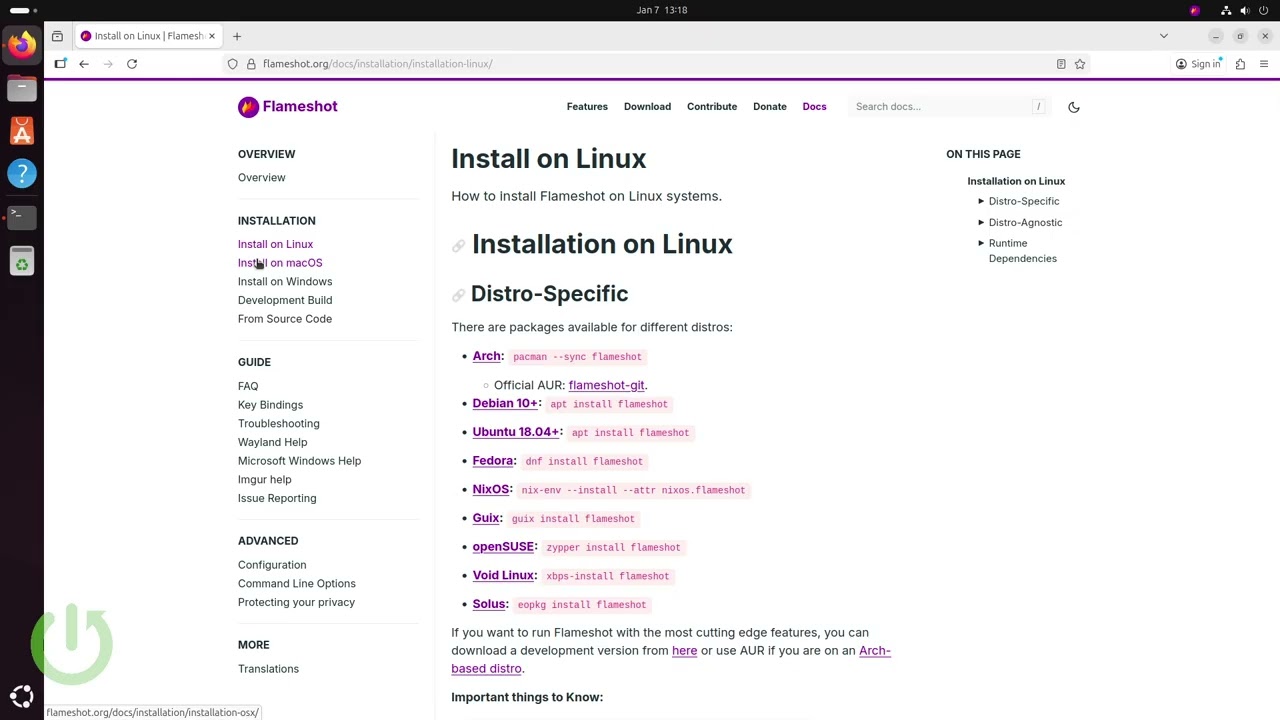
Task: Click browser back arrow
Action: click(x=84, y=64)
